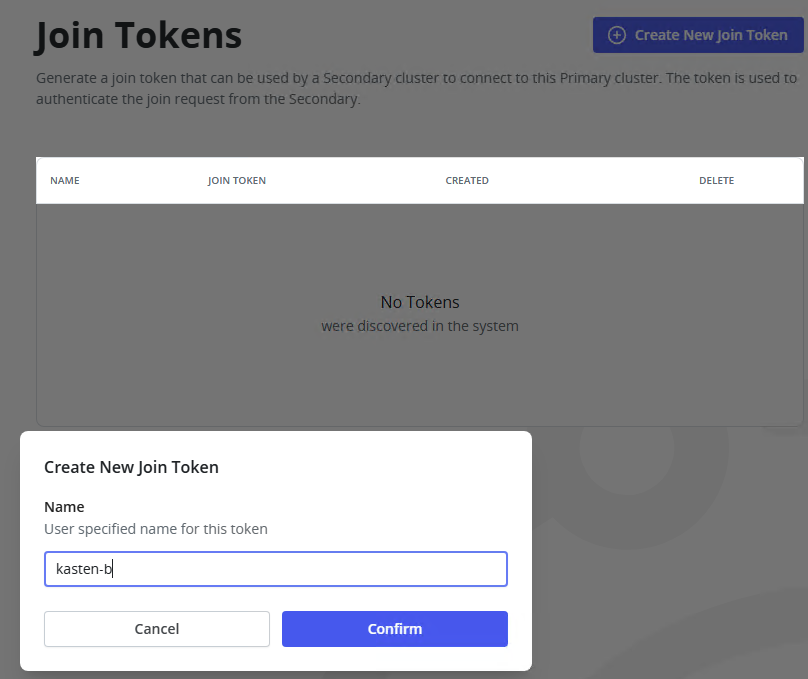
Task: Click the NAME column header
Action: point(65,181)
